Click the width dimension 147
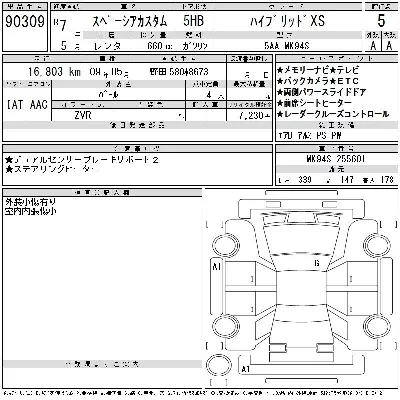 point(347,180)
